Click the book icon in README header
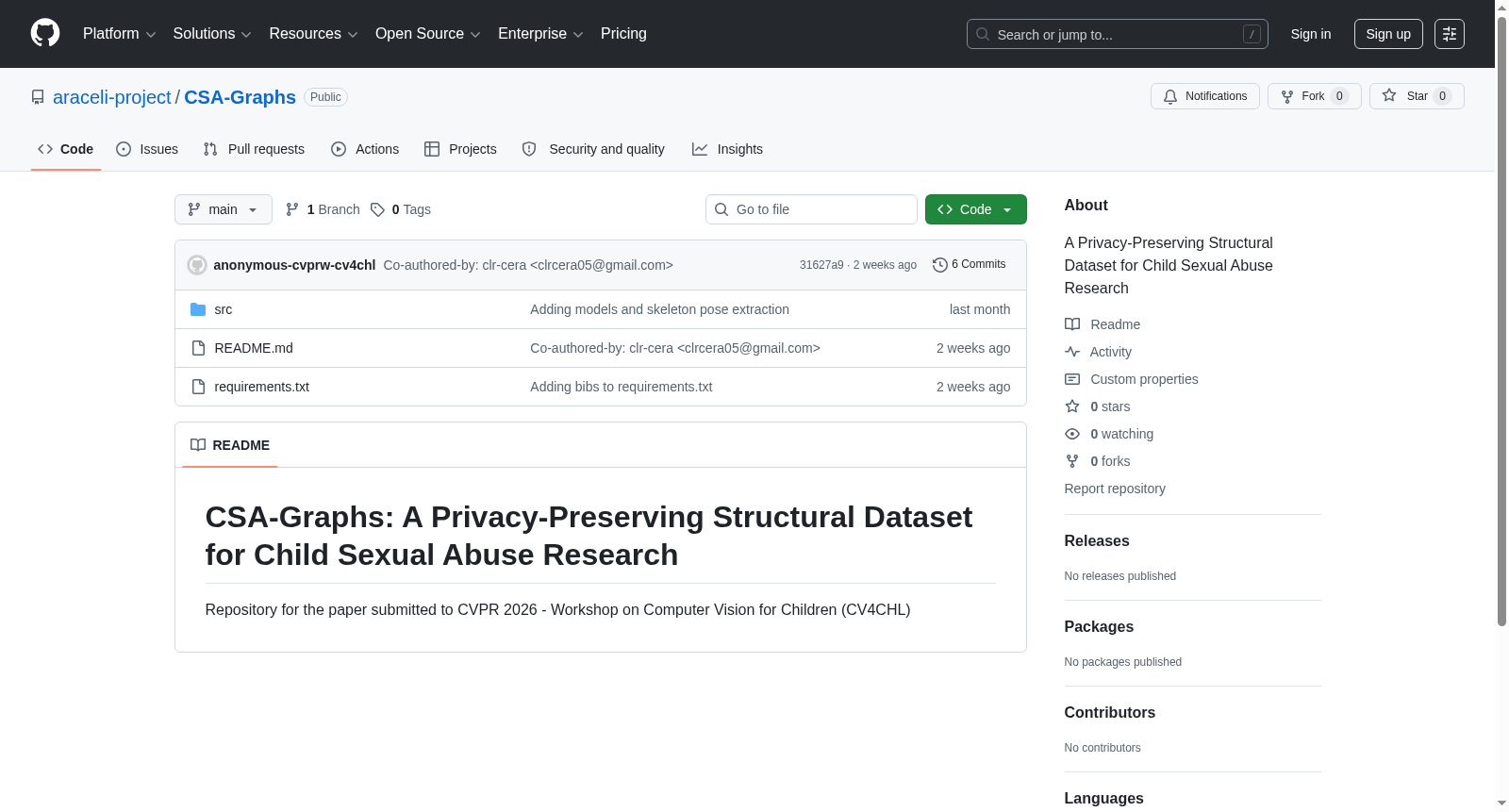1509x812 pixels. point(198,445)
